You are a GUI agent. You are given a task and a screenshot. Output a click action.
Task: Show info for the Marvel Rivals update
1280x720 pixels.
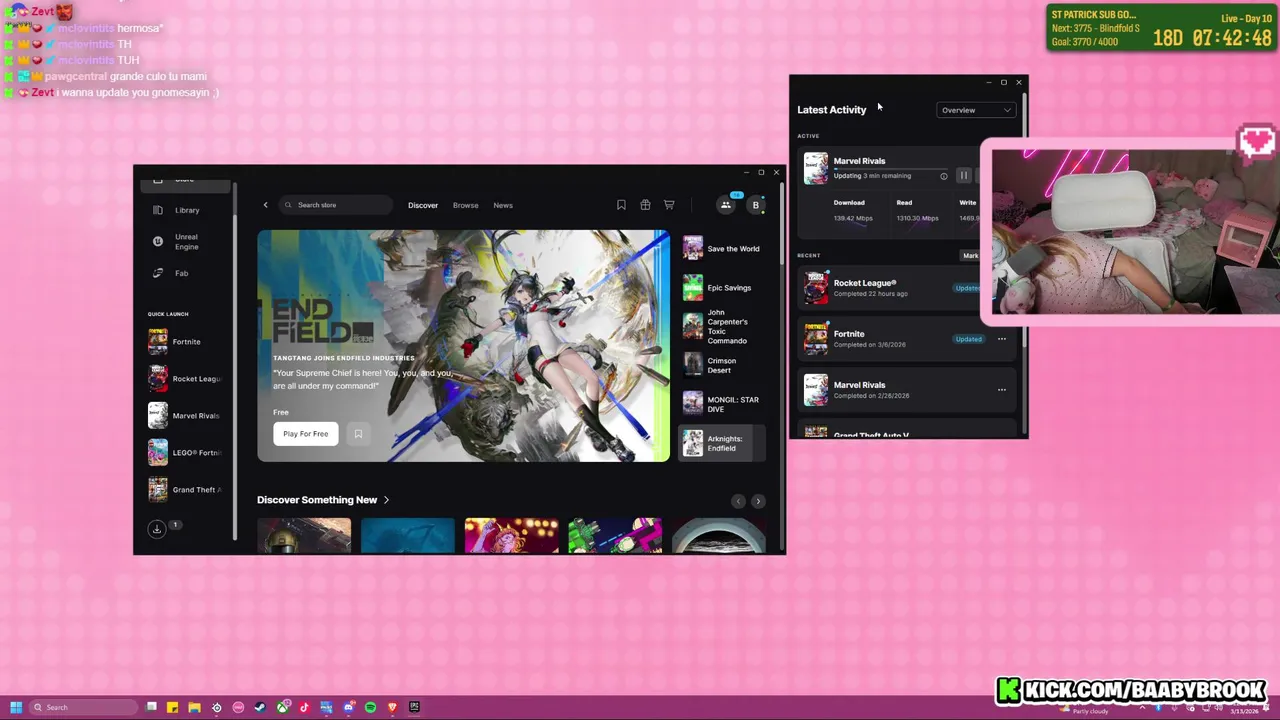[x=943, y=176]
